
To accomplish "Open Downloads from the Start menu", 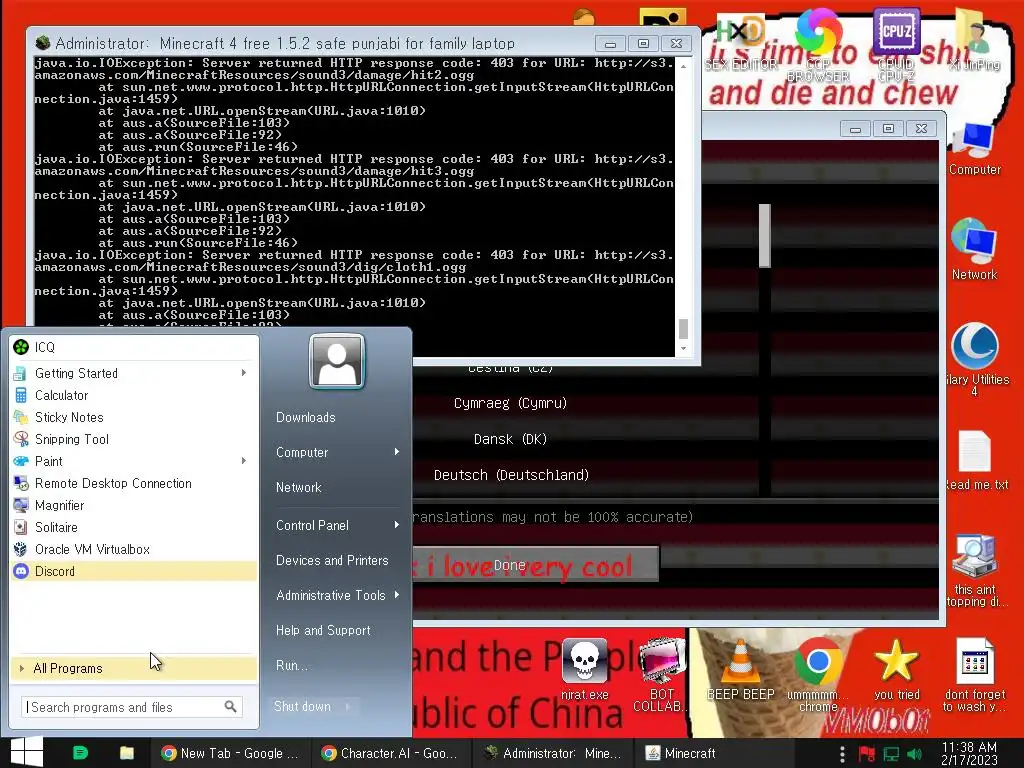I will [x=306, y=417].
